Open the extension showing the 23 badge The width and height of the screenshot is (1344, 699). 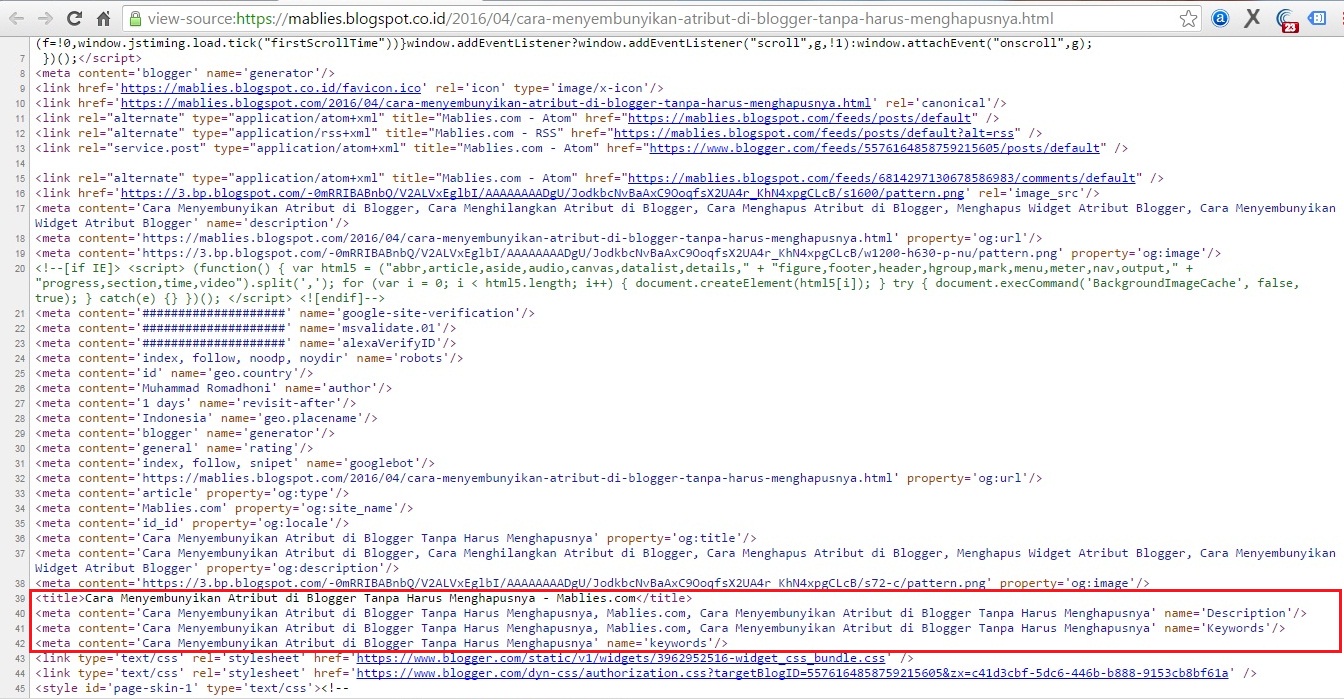[1286, 19]
